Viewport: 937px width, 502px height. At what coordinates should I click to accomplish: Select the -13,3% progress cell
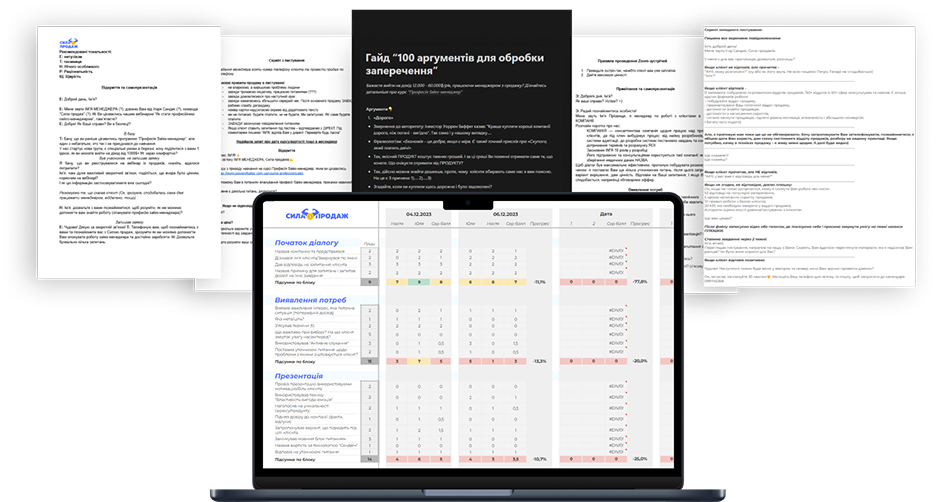pyautogui.click(x=540, y=361)
